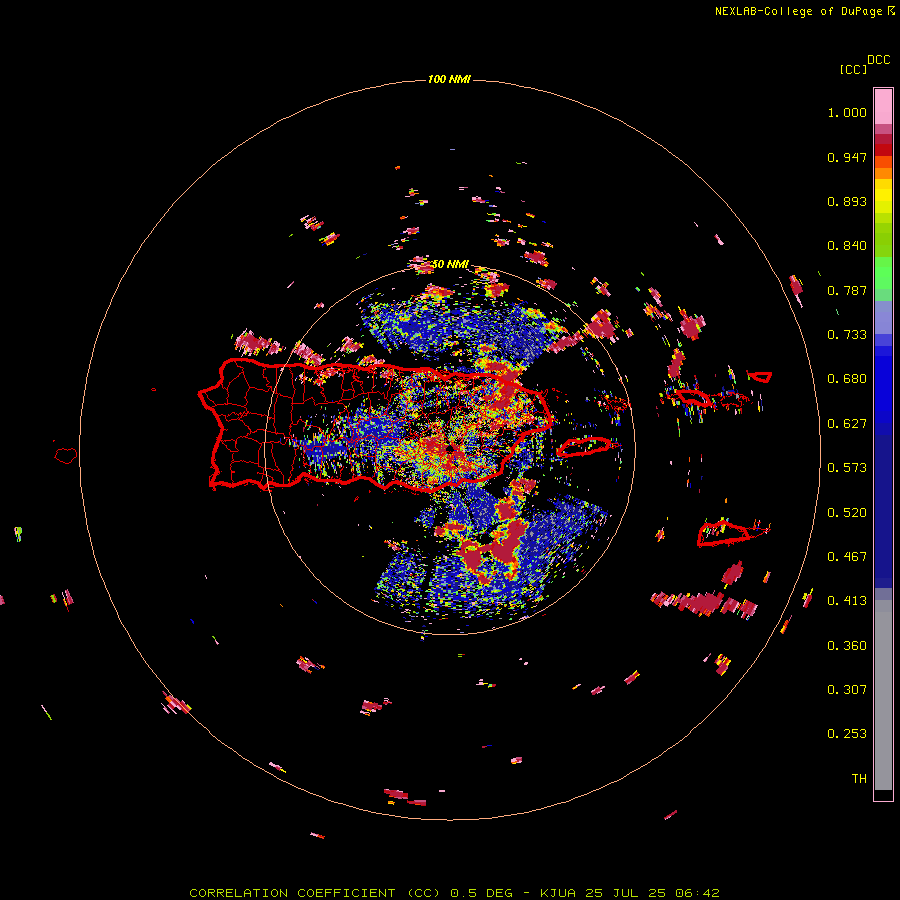Click the Mona island outline west of Puerto Rico
The width and height of the screenshot is (900, 900).
pos(66,455)
